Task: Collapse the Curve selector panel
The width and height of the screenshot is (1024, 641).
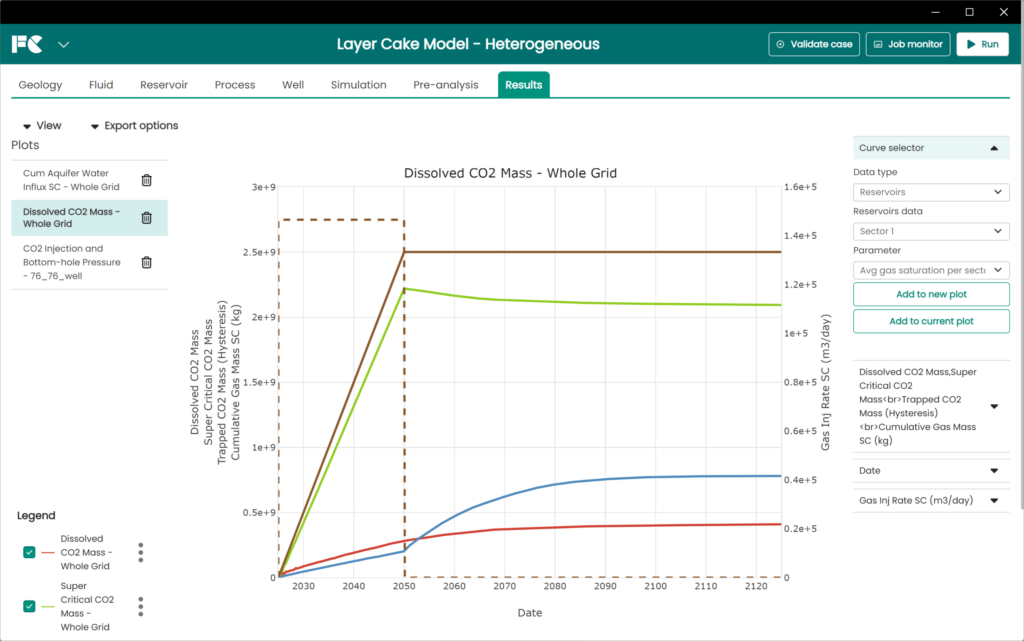Action: 993,148
